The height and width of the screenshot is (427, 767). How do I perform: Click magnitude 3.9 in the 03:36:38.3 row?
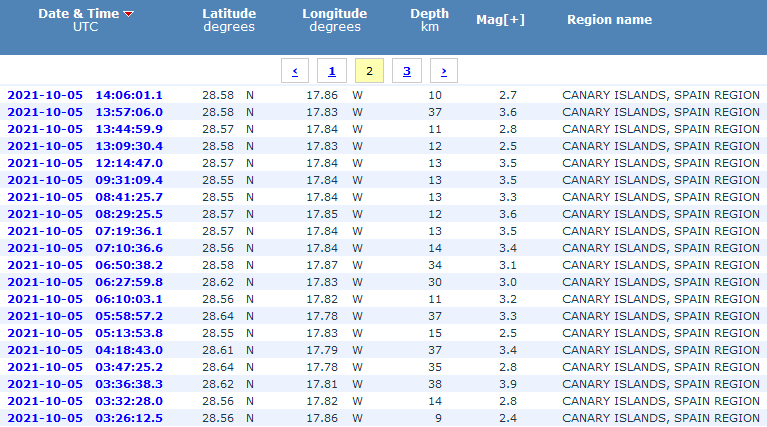tap(508, 384)
